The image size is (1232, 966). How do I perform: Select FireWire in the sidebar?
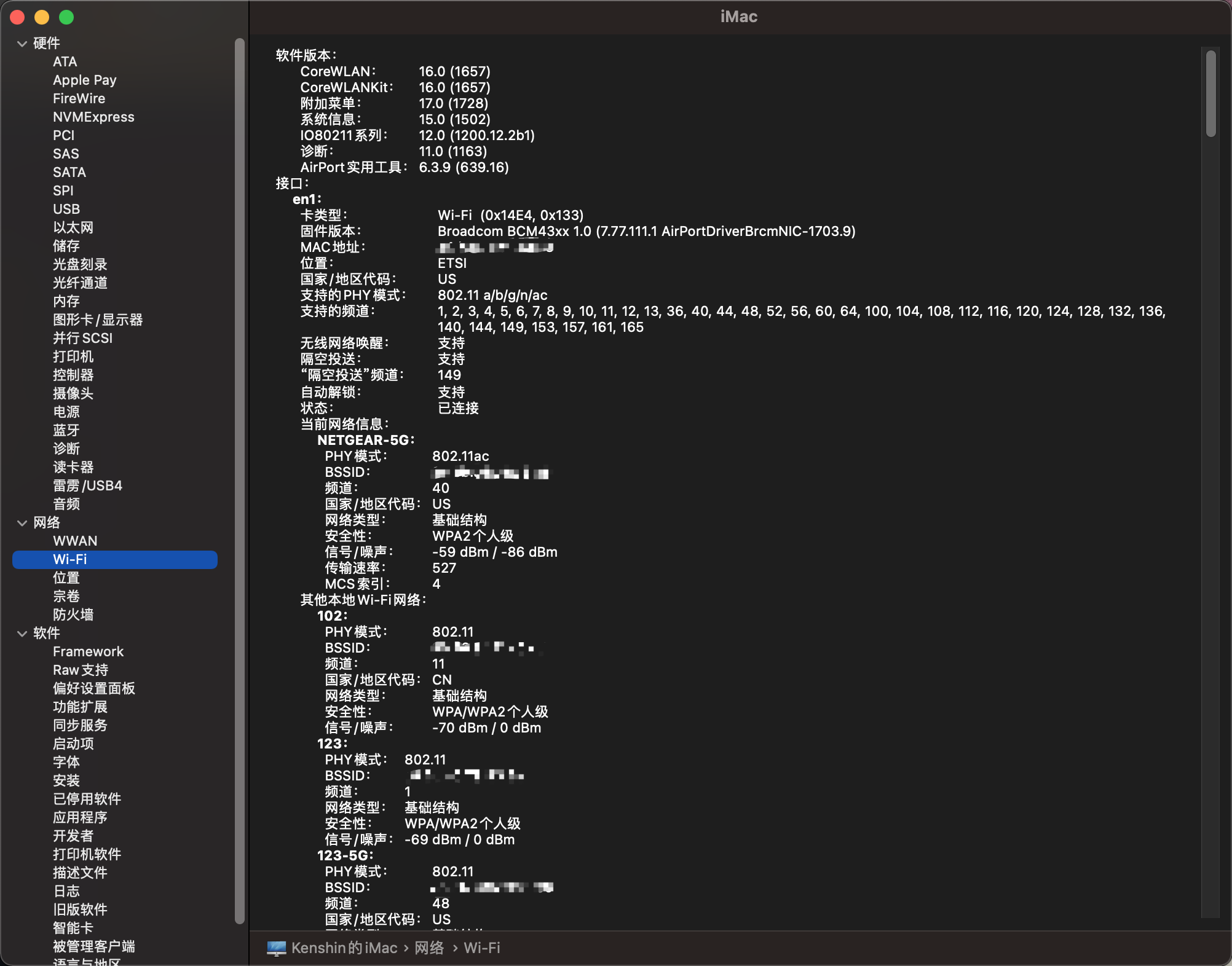(79, 98)
